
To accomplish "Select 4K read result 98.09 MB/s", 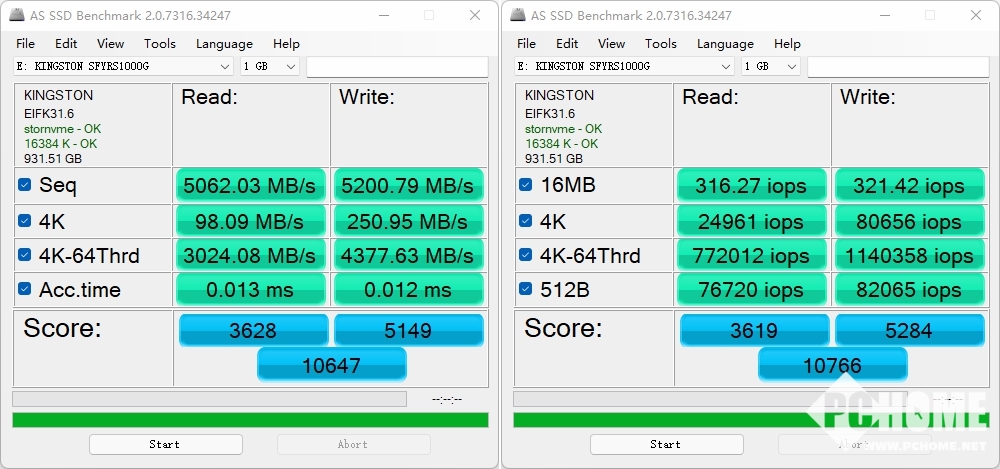I will point(250,221).
